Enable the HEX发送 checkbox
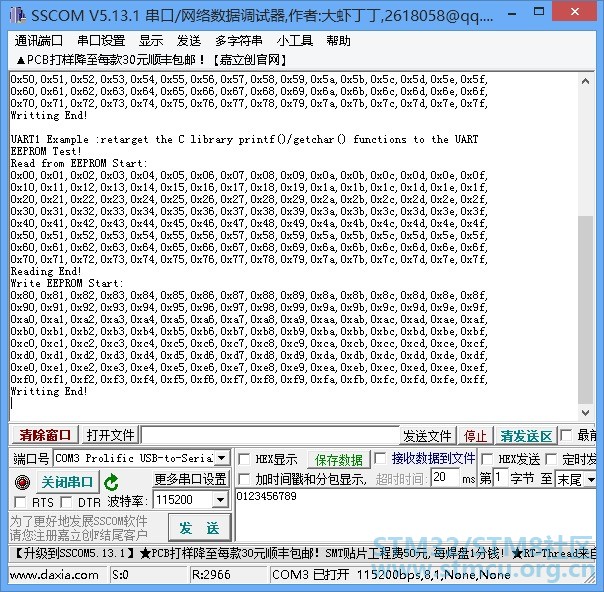The image size is (604, 592). pyautogui.click(x=487, y=459)
